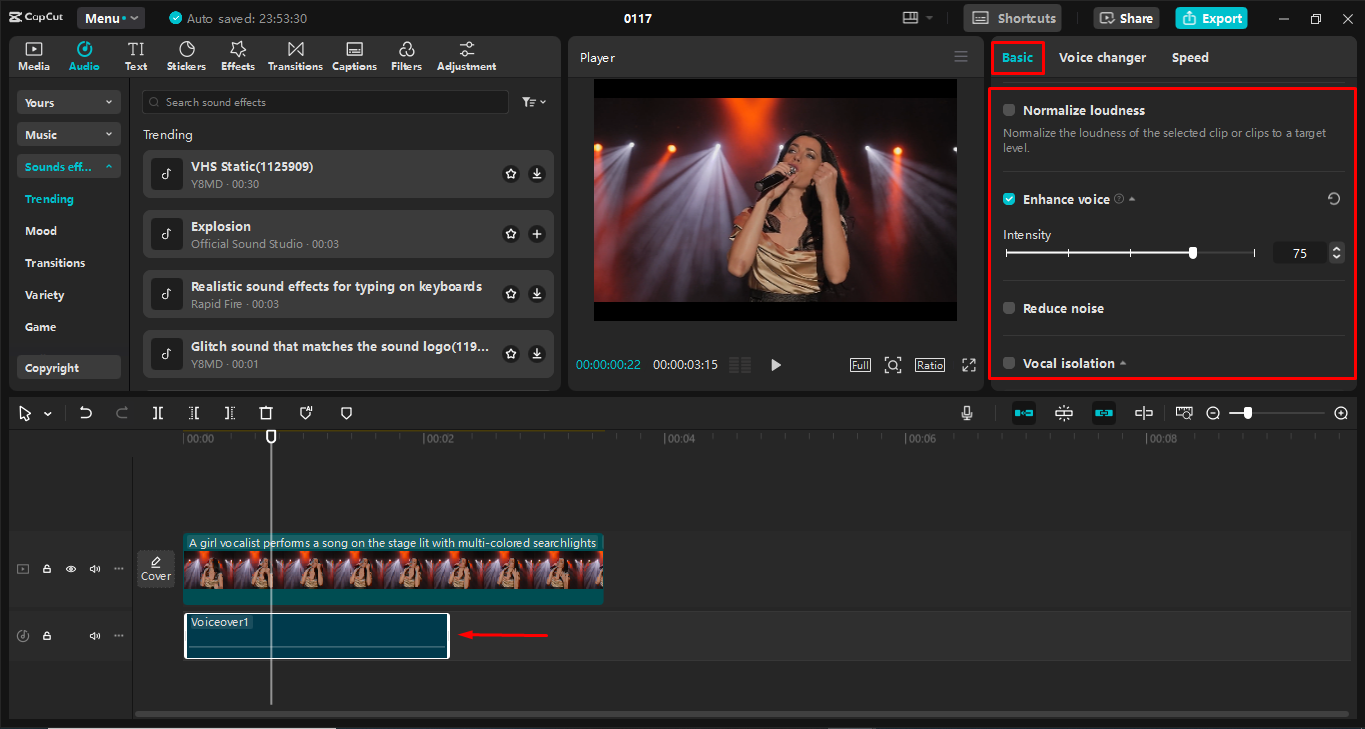
Task: Expand the Vocal isolation section arrow
Action: point(1123,363)
